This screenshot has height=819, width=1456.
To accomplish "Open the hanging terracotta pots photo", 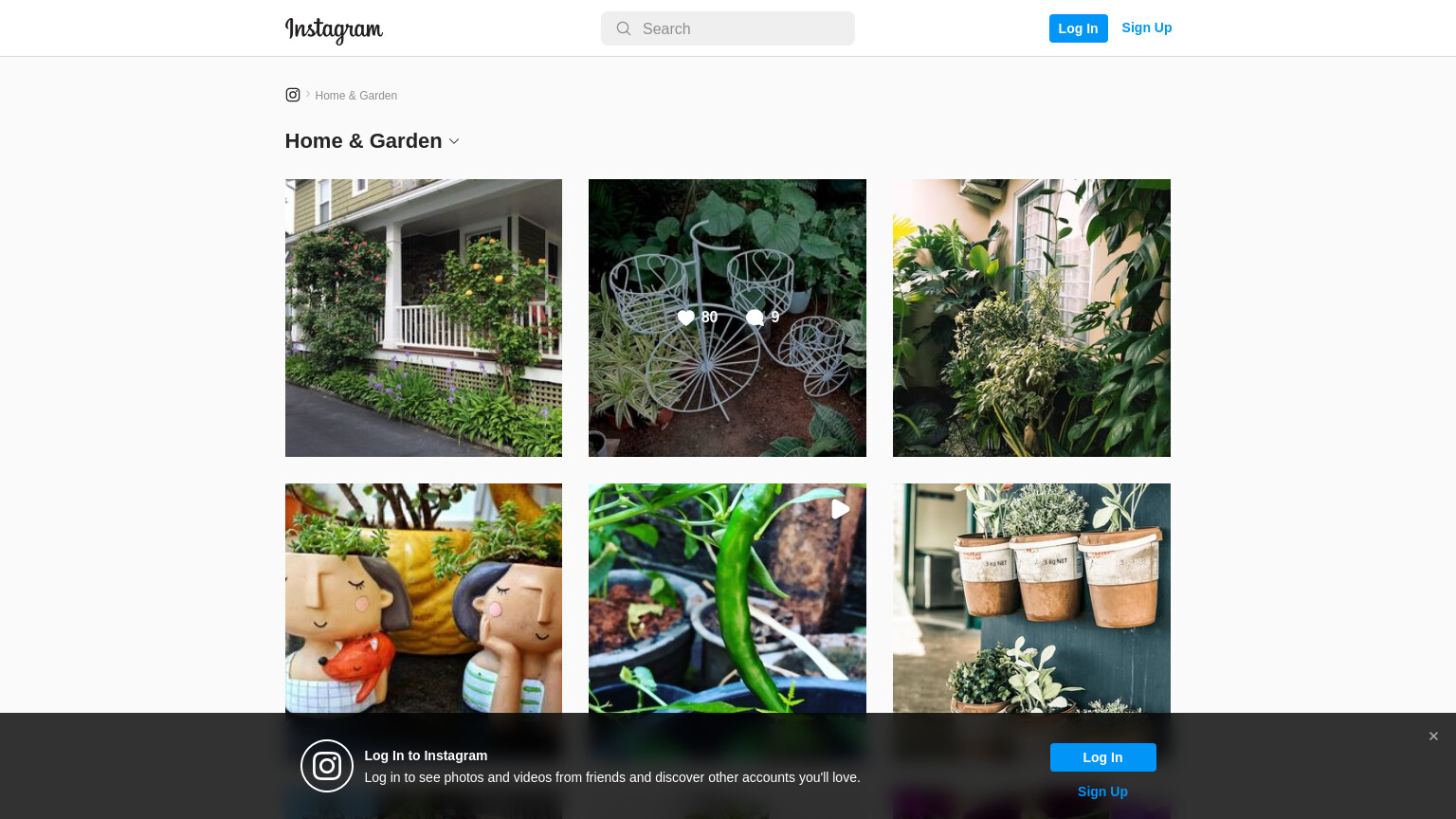I will click(1031, 598).
